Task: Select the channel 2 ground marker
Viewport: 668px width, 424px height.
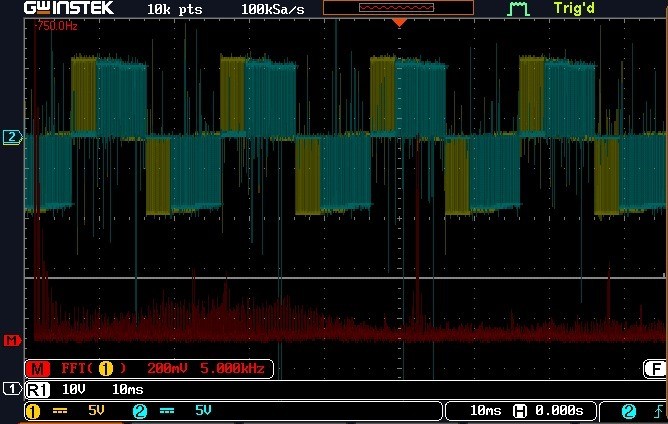Action: [12, 137]
